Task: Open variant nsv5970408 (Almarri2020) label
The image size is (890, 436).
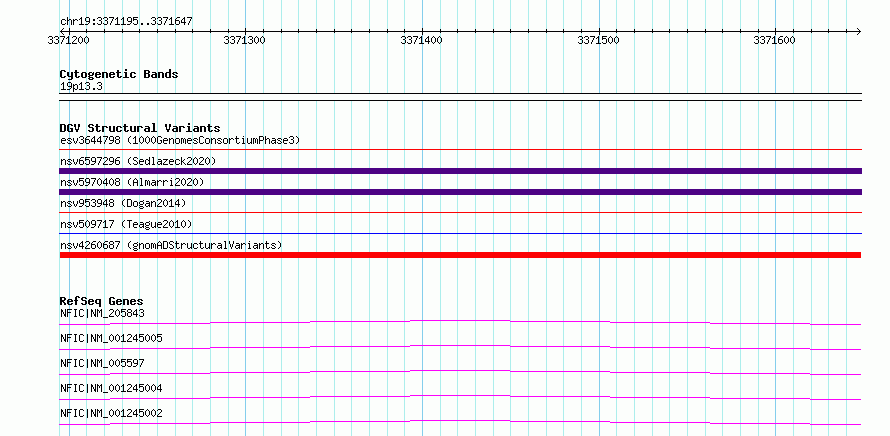Action: click(x=132, y=182)
